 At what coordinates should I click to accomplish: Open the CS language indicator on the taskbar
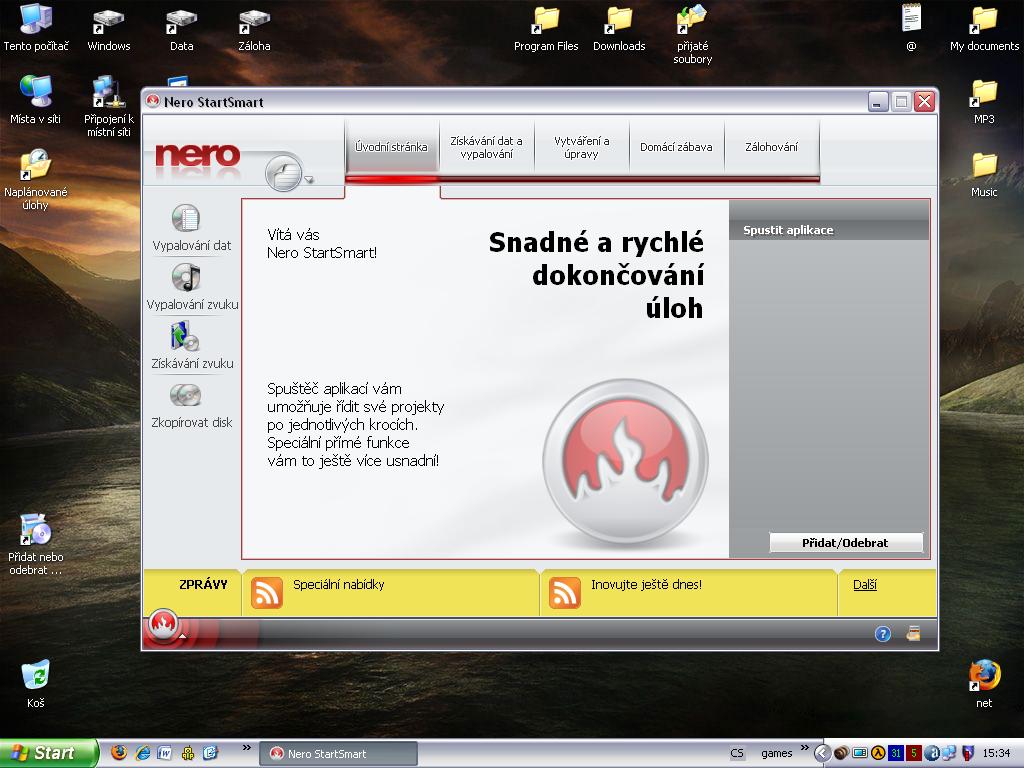737,754
